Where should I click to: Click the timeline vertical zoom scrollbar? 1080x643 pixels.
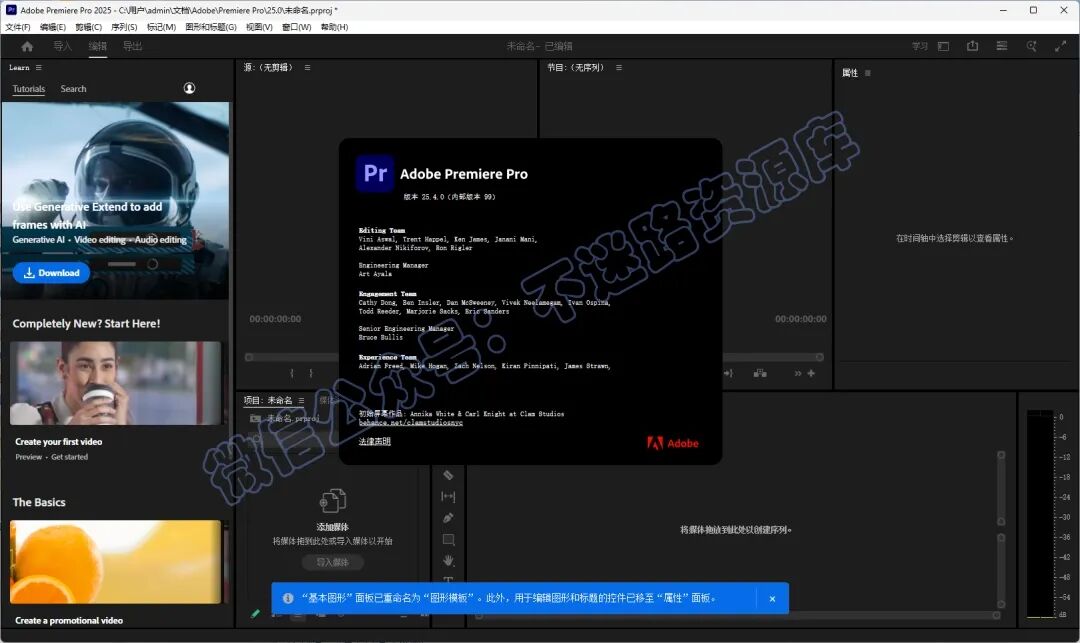click(x=1001, y=487)
